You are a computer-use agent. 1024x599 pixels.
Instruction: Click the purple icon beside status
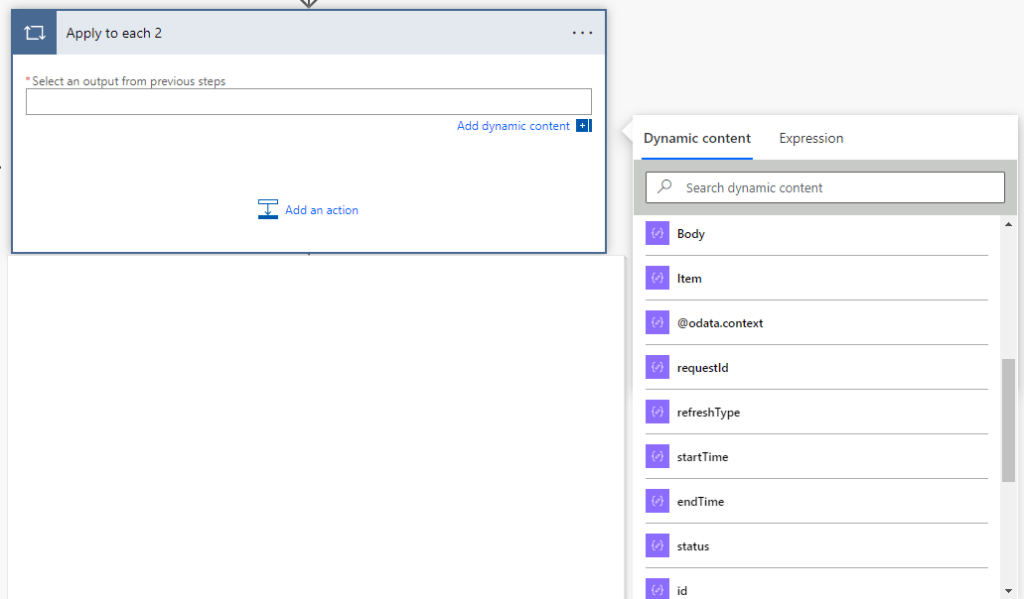pyautogui.click(x=657, y=546)
